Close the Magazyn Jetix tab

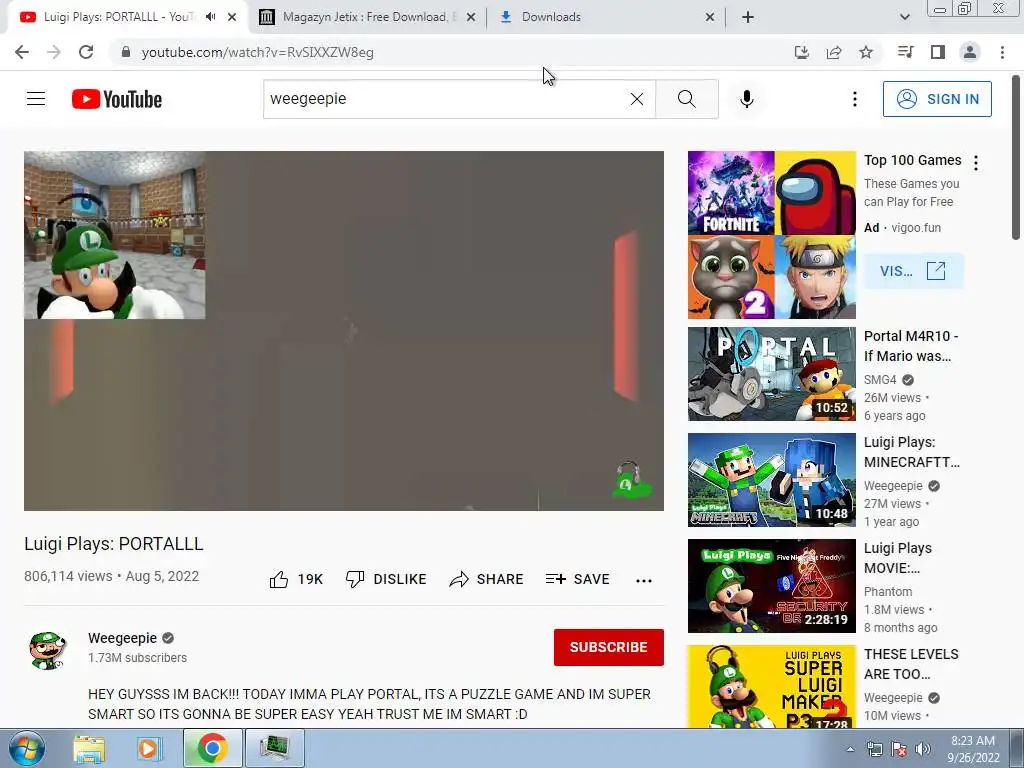tap(471, 17)
